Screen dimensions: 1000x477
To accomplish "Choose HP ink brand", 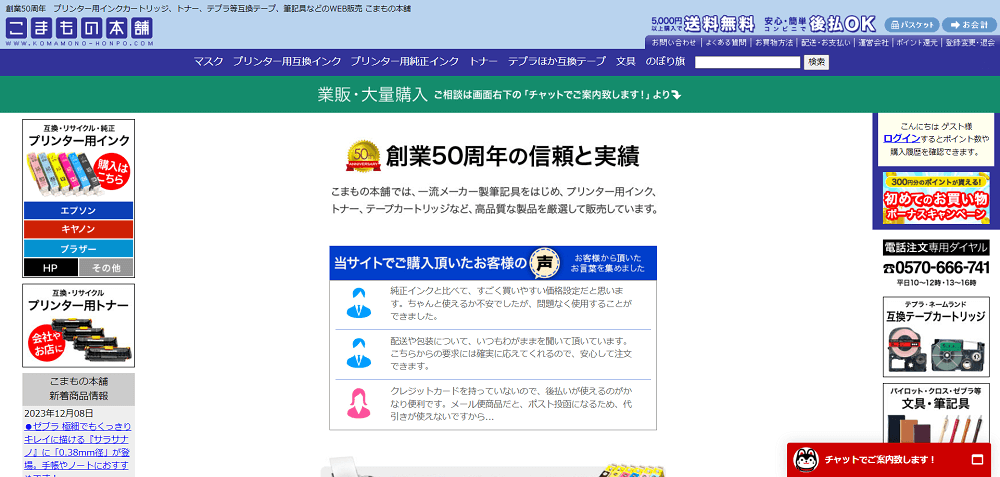I will [x=50, y=267].
